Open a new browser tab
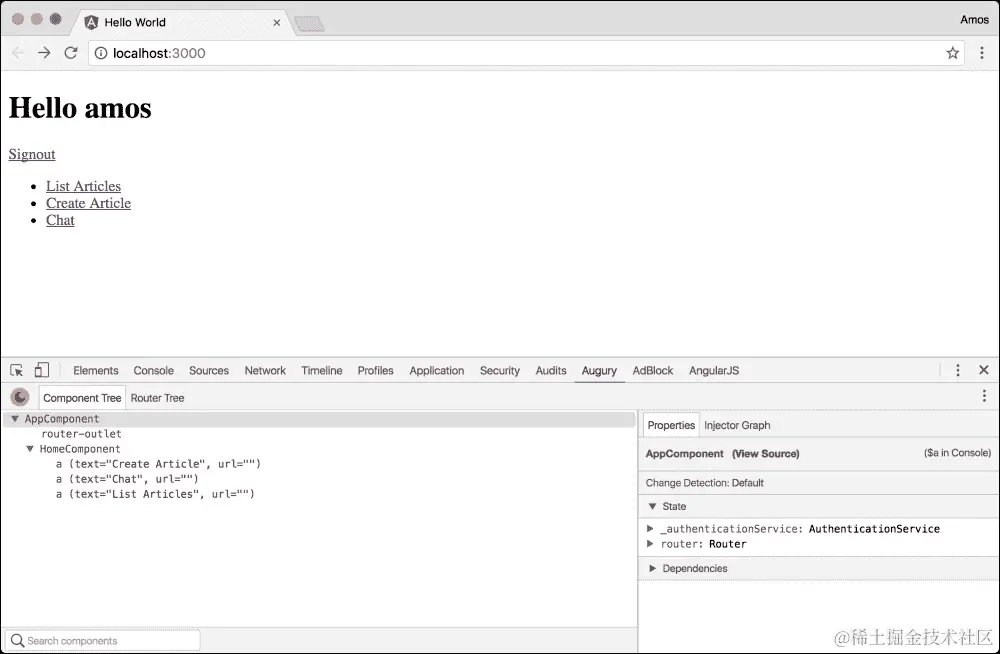The height and width of the screenshot is (654, 1000). pyautogui.click(x=309, y=24)
